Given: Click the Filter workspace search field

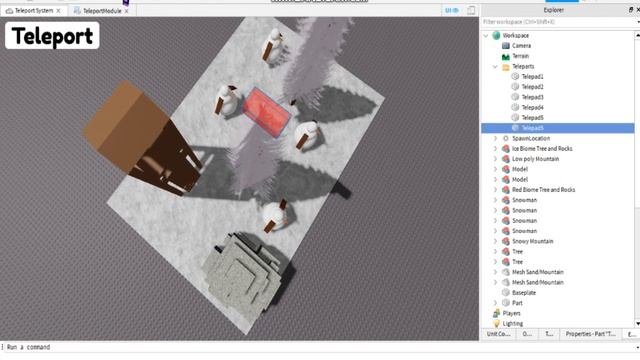Looking at the screenshot, I should click(558, 22).
